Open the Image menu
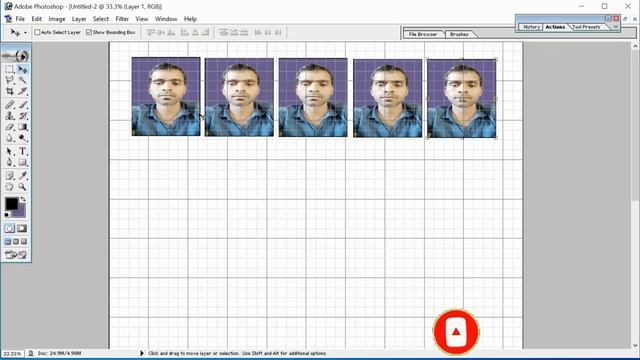640x360 pixels. tap(57, 19)
